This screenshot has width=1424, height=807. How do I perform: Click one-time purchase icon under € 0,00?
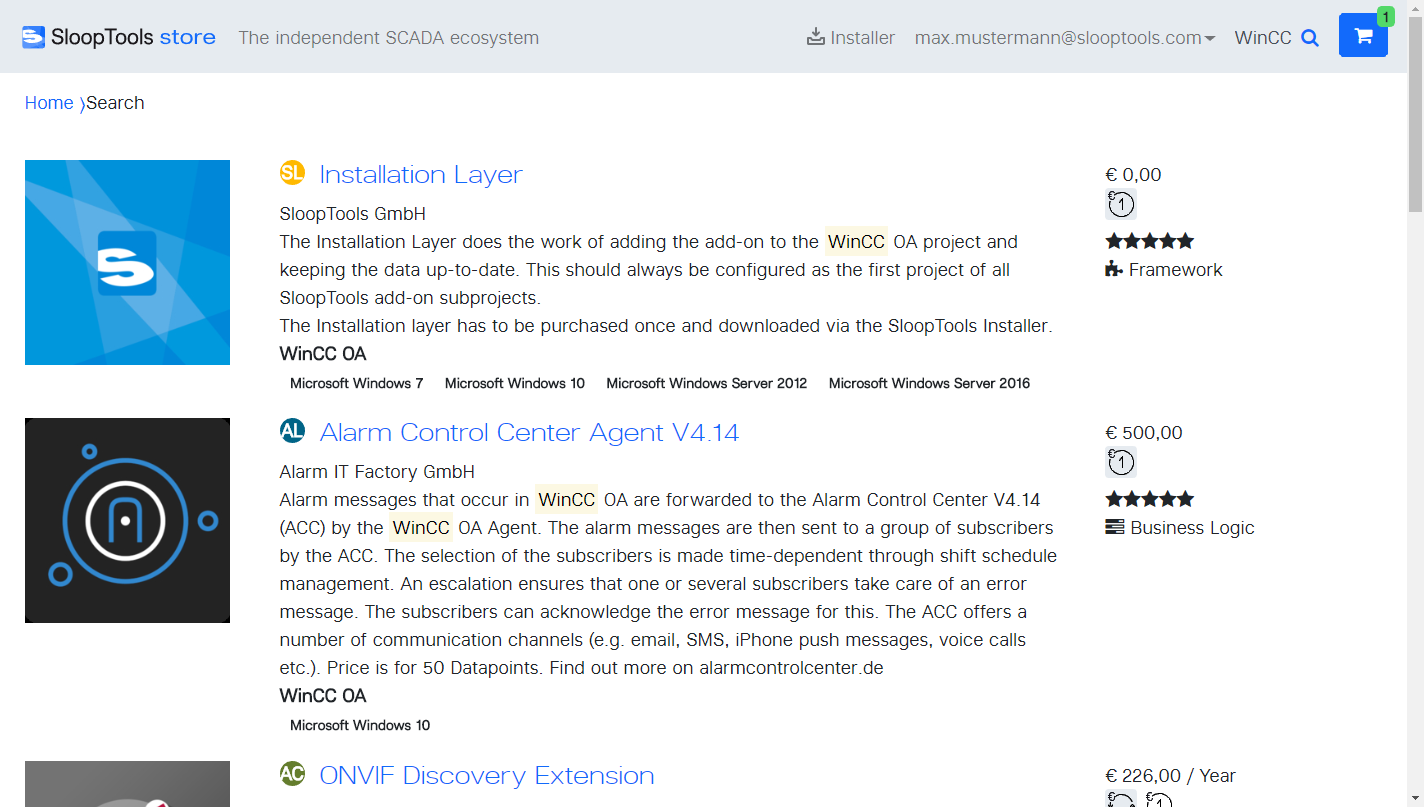point(1121,204)
